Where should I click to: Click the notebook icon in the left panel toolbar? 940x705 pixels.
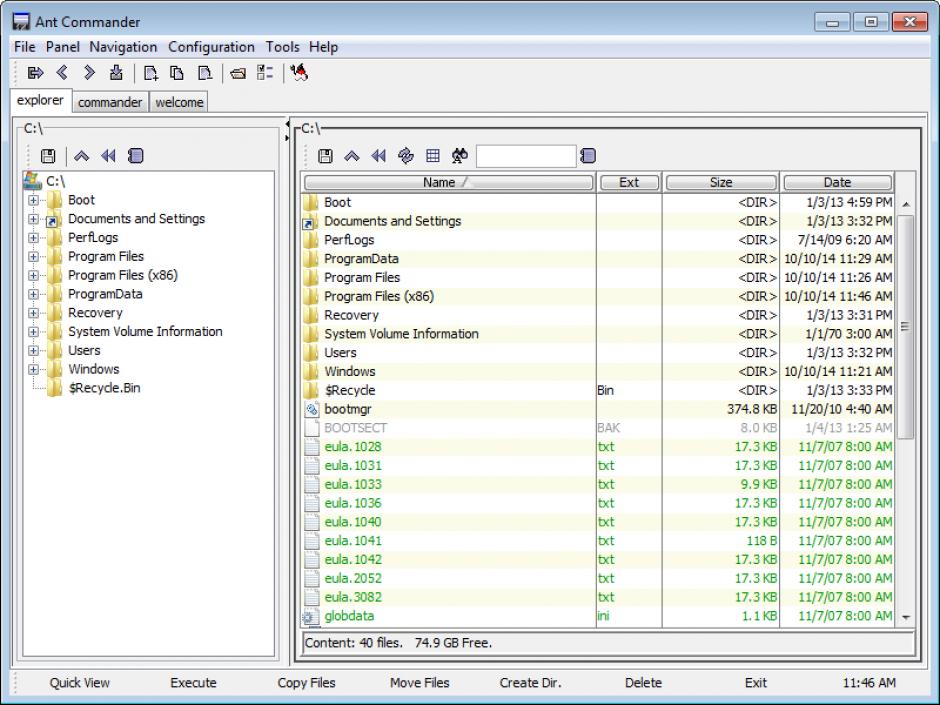[135, 156]
